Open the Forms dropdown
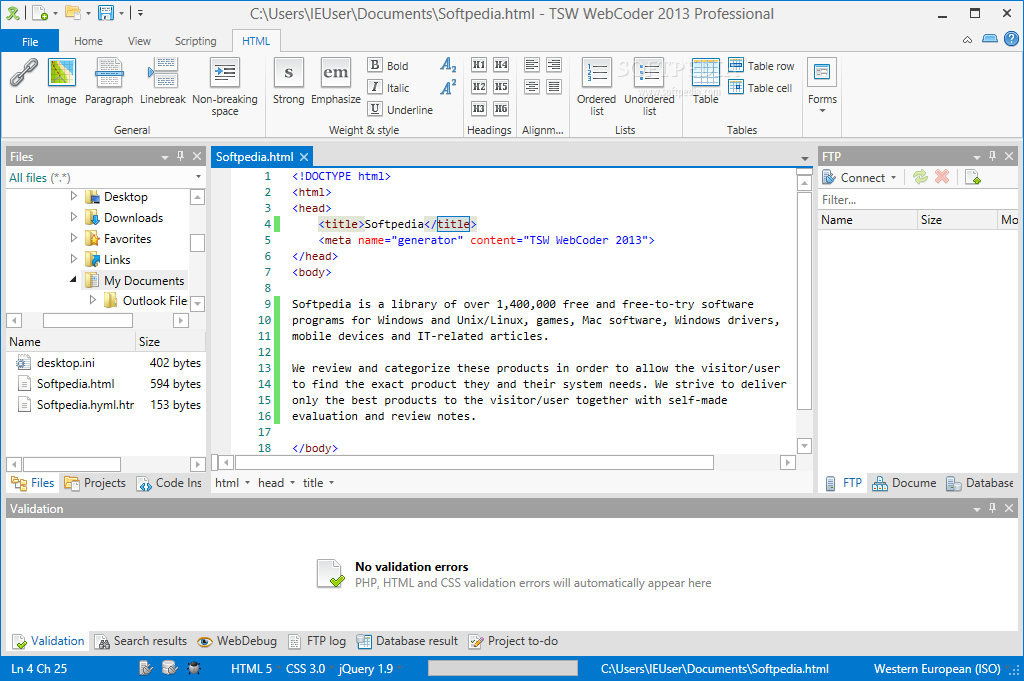1024x681 pixels. 822,86
